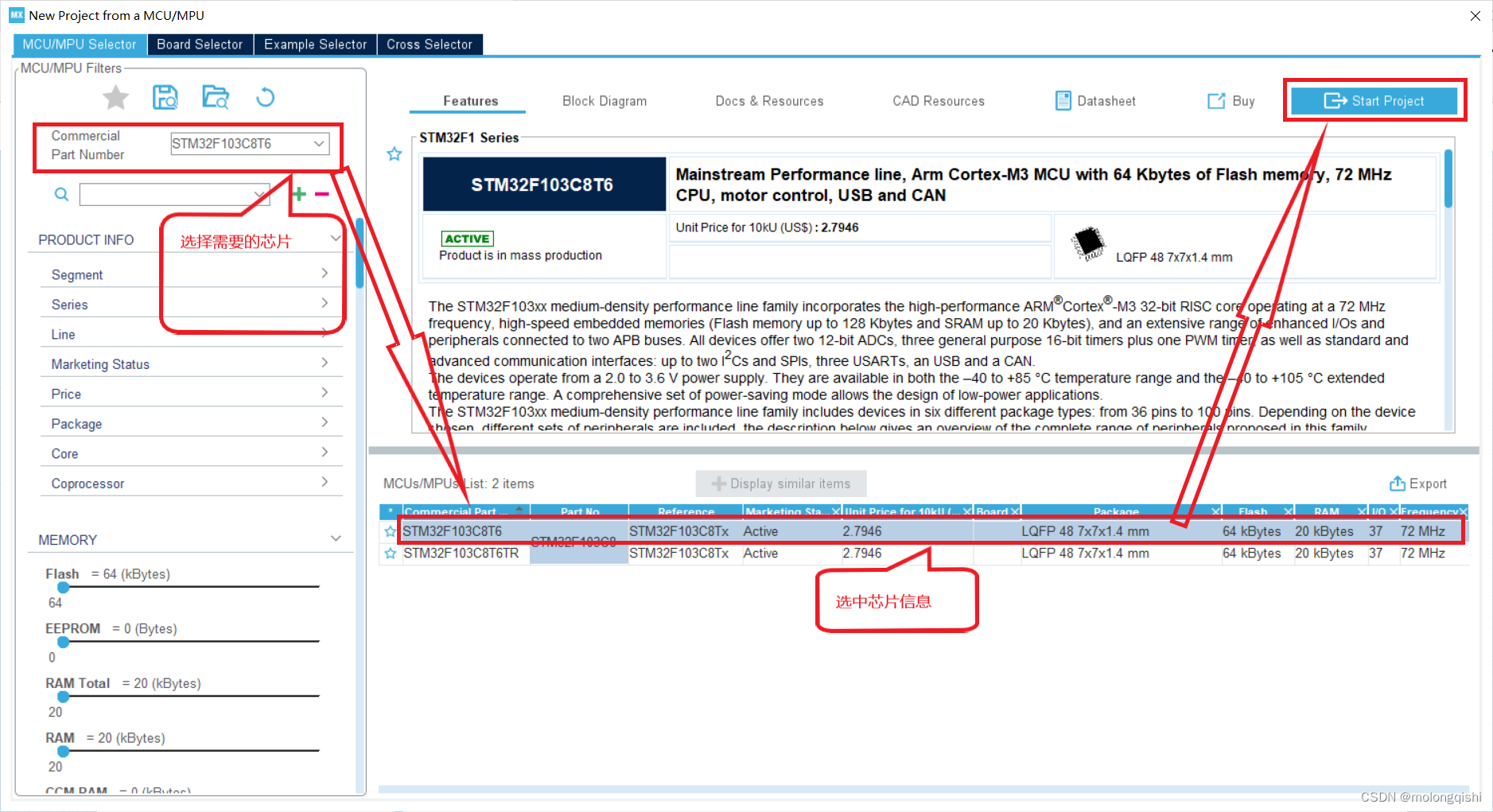Click the reset filters refresh icon
Screen dimensions: 1493x812
click(x=265, y=97)
